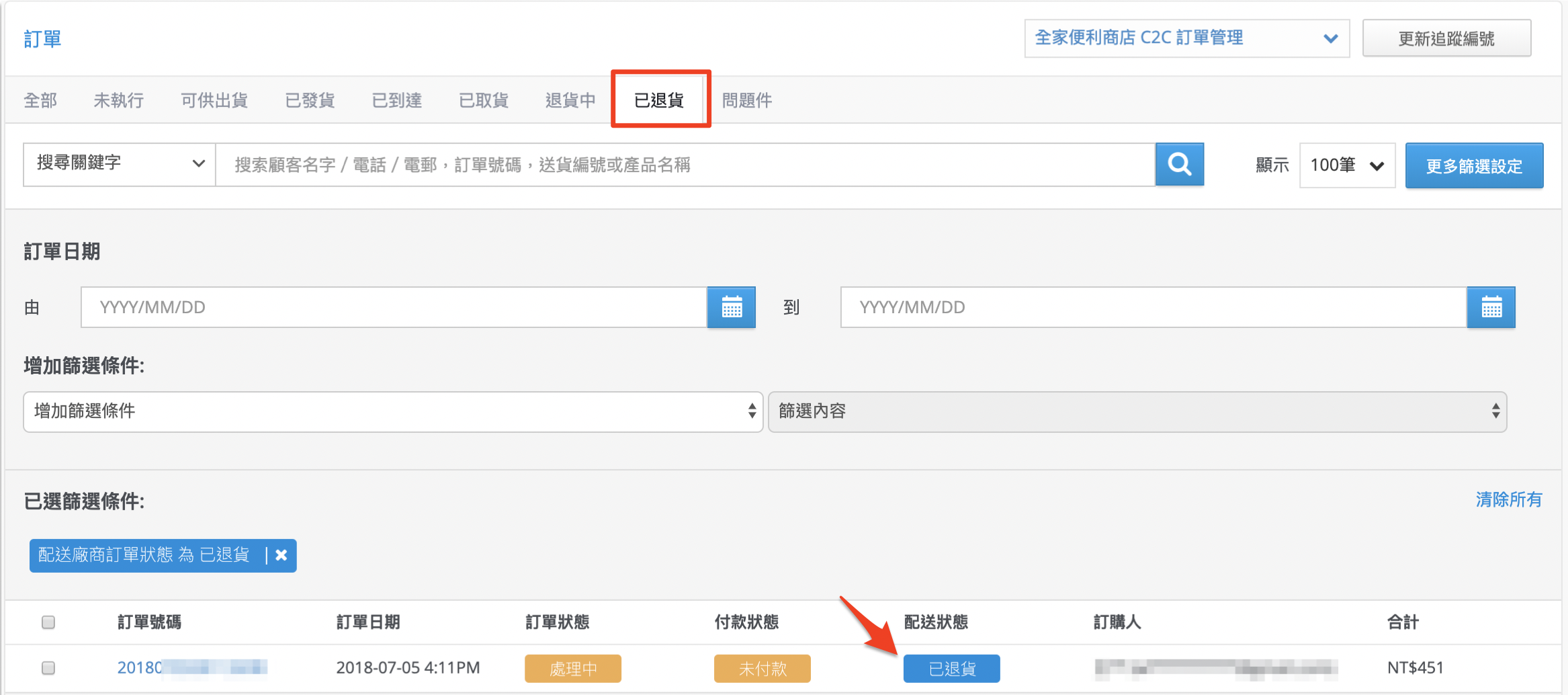This screenshot has height=695, width=1568.
Task: Click the 配送狀態 column header
Action: tap(937, 622)
